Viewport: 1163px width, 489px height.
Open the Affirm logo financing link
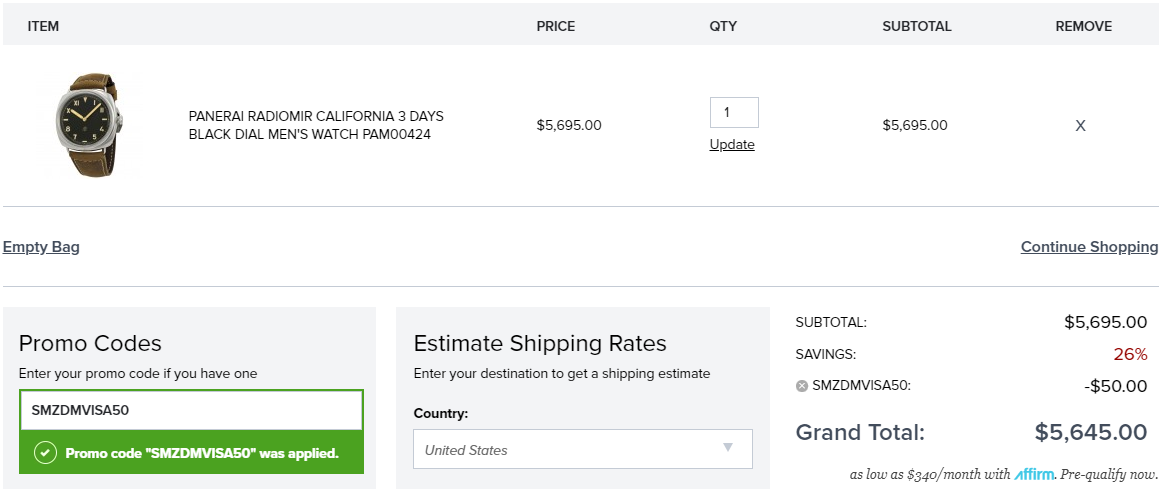pyautogui.click(x=1034, y=474)
